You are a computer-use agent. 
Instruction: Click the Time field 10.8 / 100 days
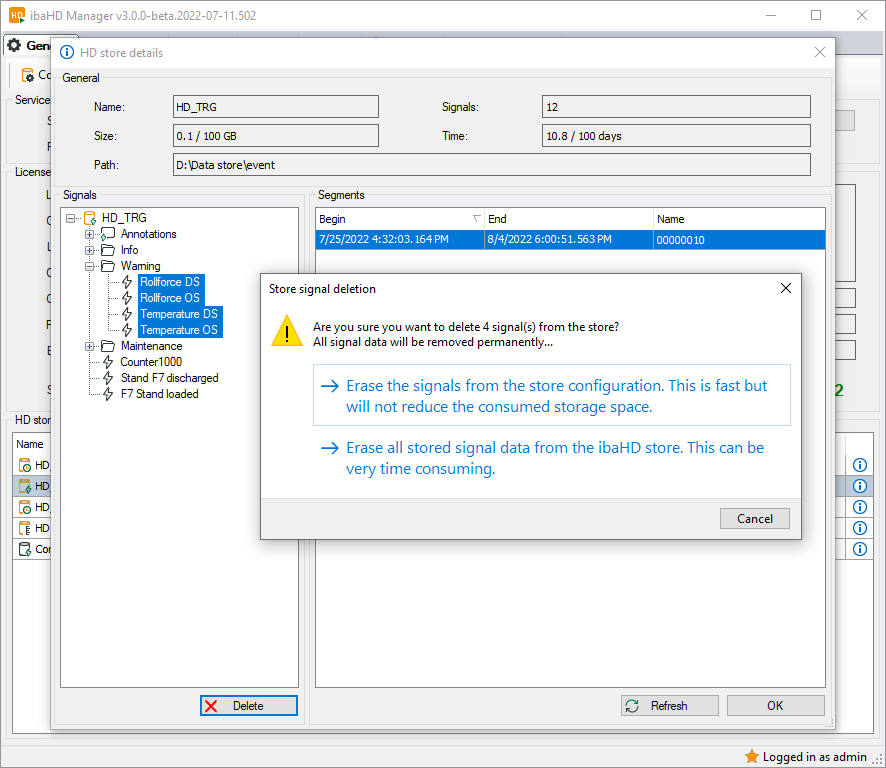click(x=676, y=136)
